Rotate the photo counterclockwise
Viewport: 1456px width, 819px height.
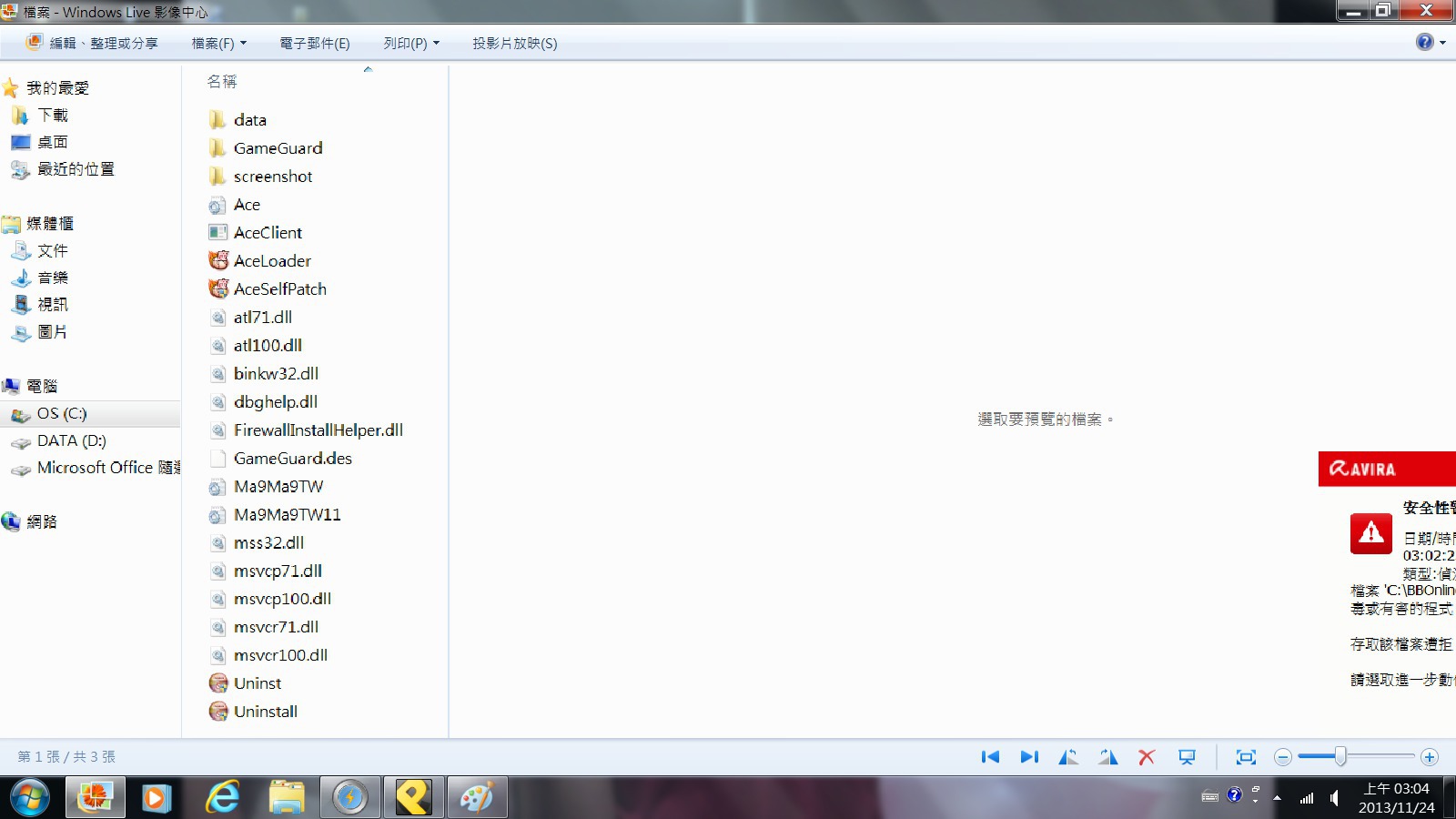coord(1068,757)
